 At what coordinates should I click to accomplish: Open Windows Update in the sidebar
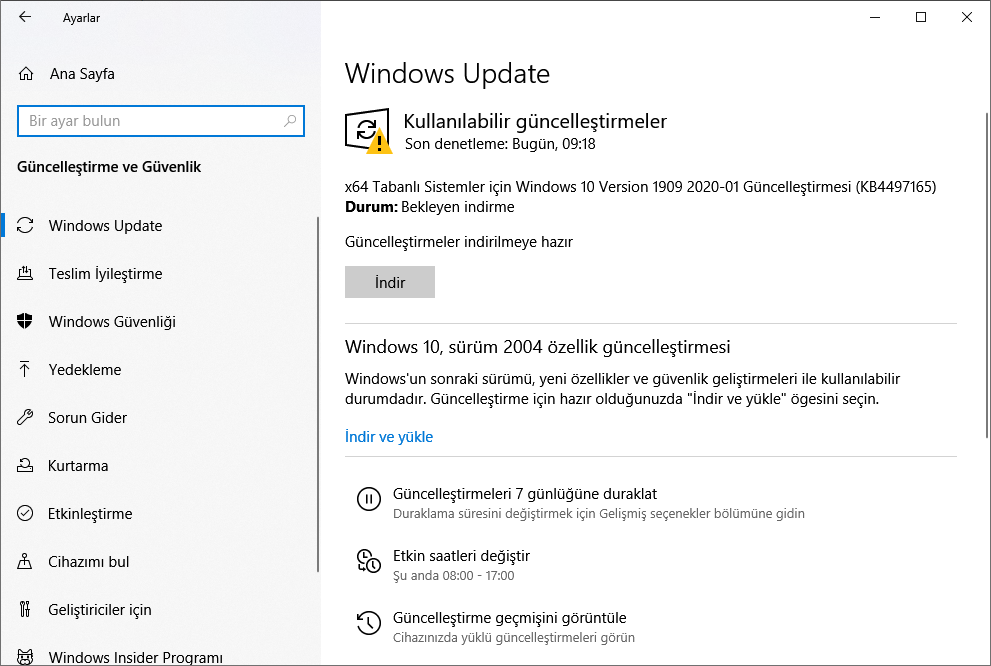click(x=105, y=226)
